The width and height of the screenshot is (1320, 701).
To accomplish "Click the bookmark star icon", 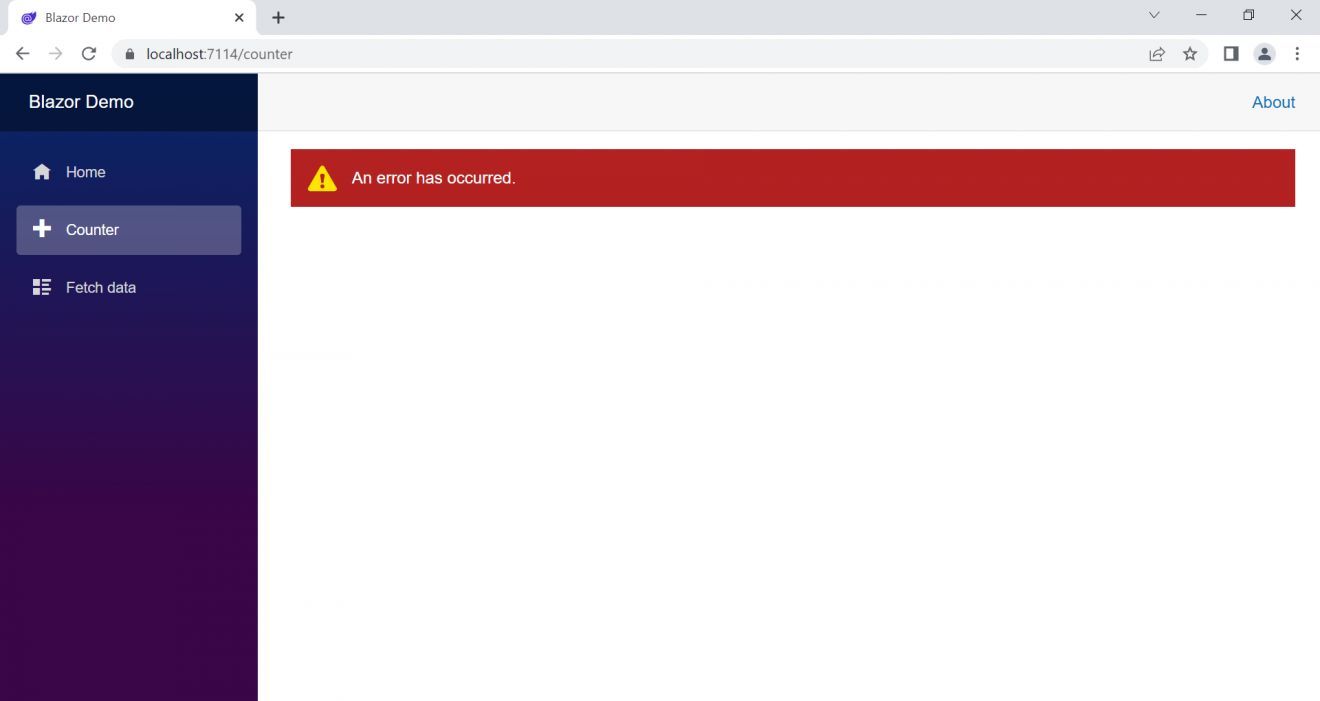I will (x=1190, y=54).
